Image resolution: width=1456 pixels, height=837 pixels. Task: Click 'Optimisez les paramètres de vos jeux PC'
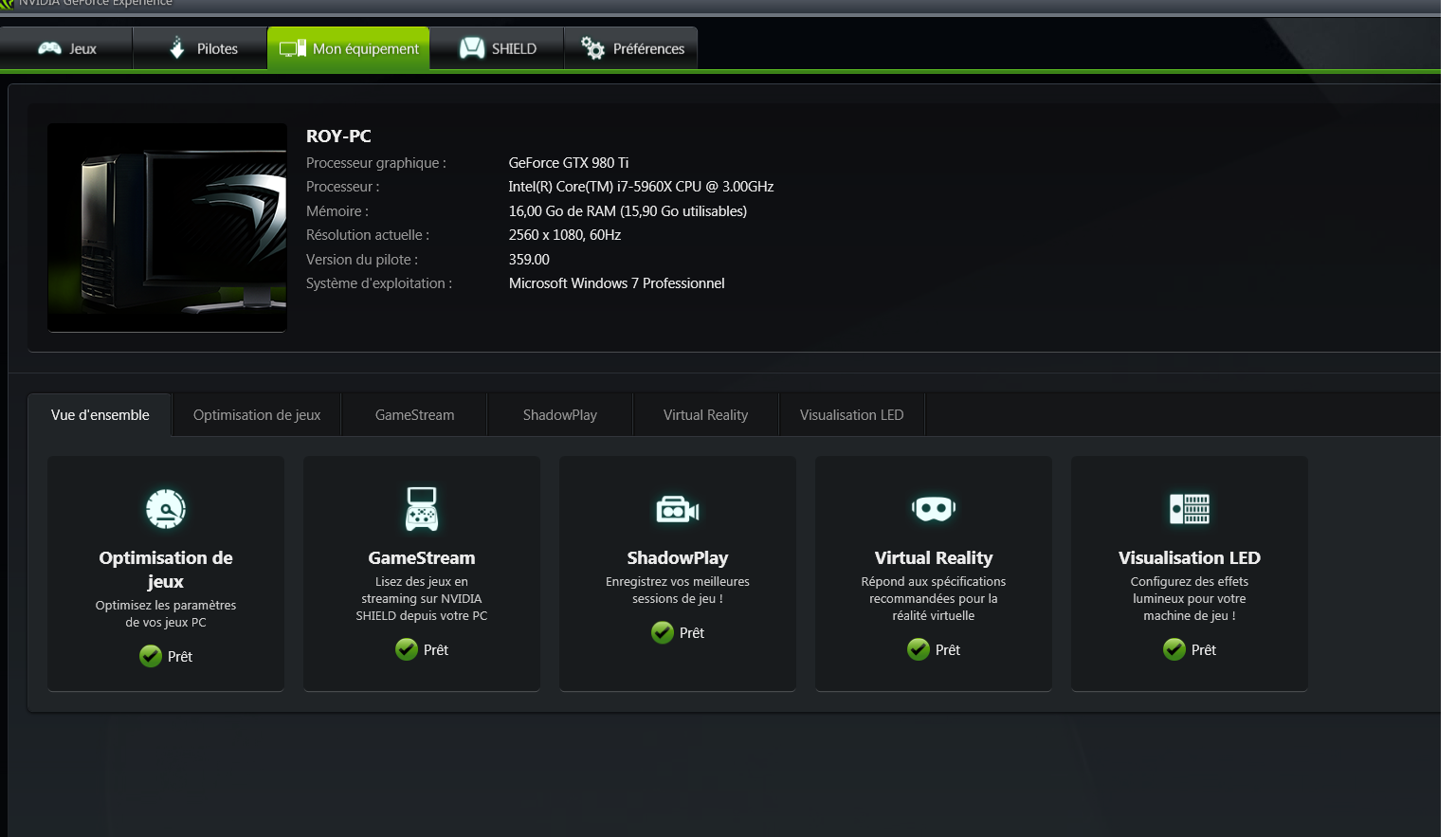pyautogui.click(x=166, y=614)
